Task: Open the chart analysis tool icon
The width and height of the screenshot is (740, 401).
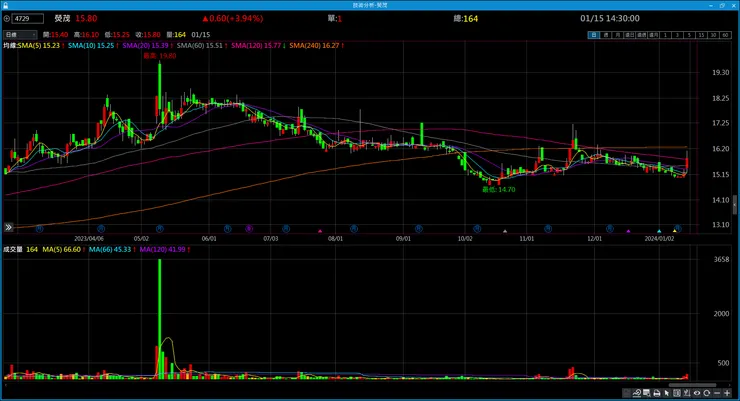Action: (x=637, y=393)
